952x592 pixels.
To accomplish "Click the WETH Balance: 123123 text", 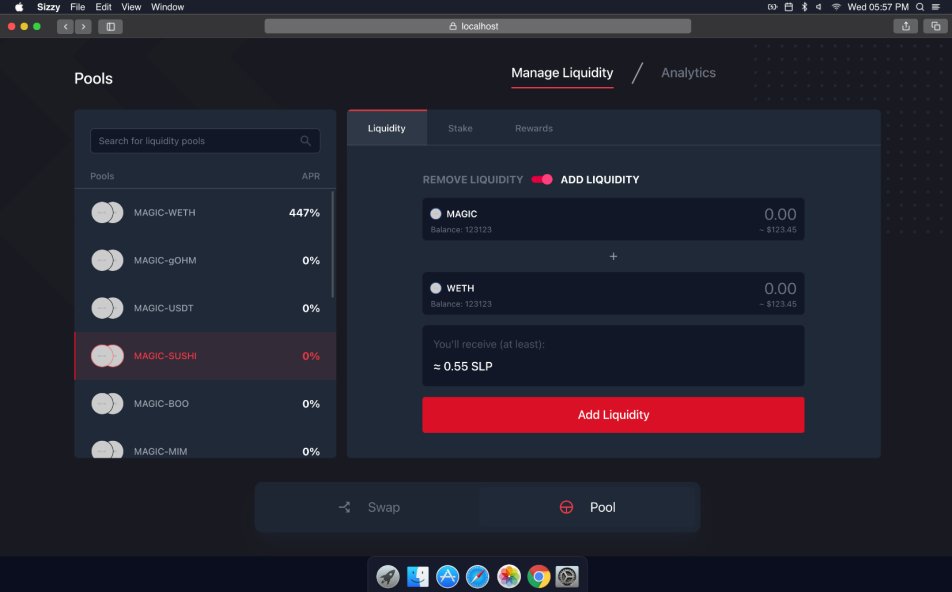I will pos(461,304).
